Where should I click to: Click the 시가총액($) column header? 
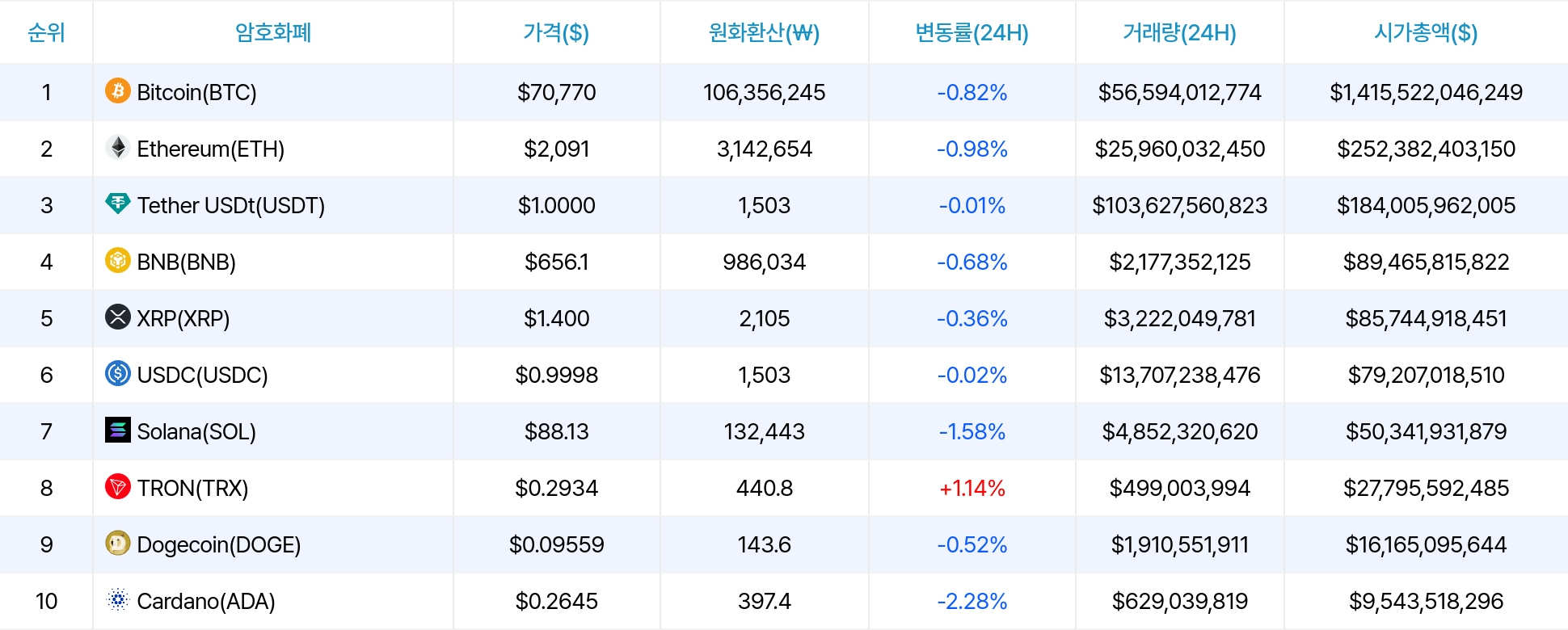pyautogui.click(x=1426, y=32)
